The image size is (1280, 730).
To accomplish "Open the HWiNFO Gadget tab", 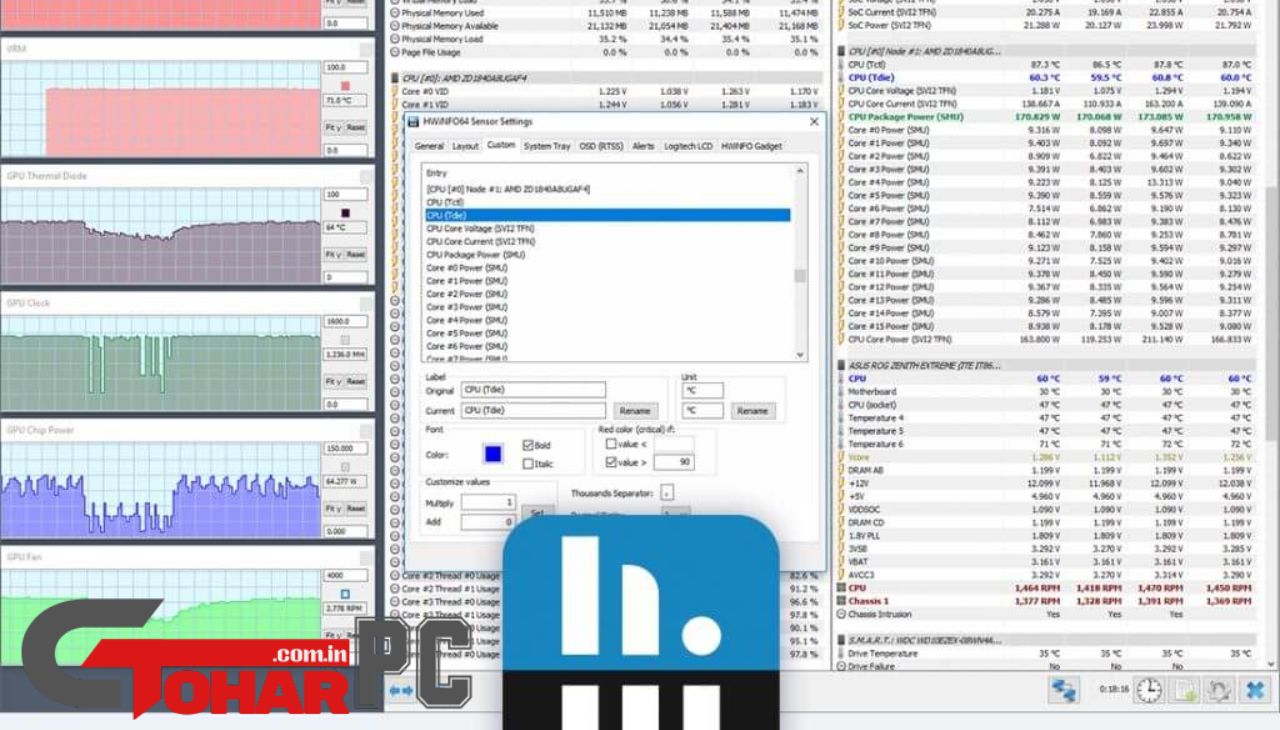I will [752, 146].
